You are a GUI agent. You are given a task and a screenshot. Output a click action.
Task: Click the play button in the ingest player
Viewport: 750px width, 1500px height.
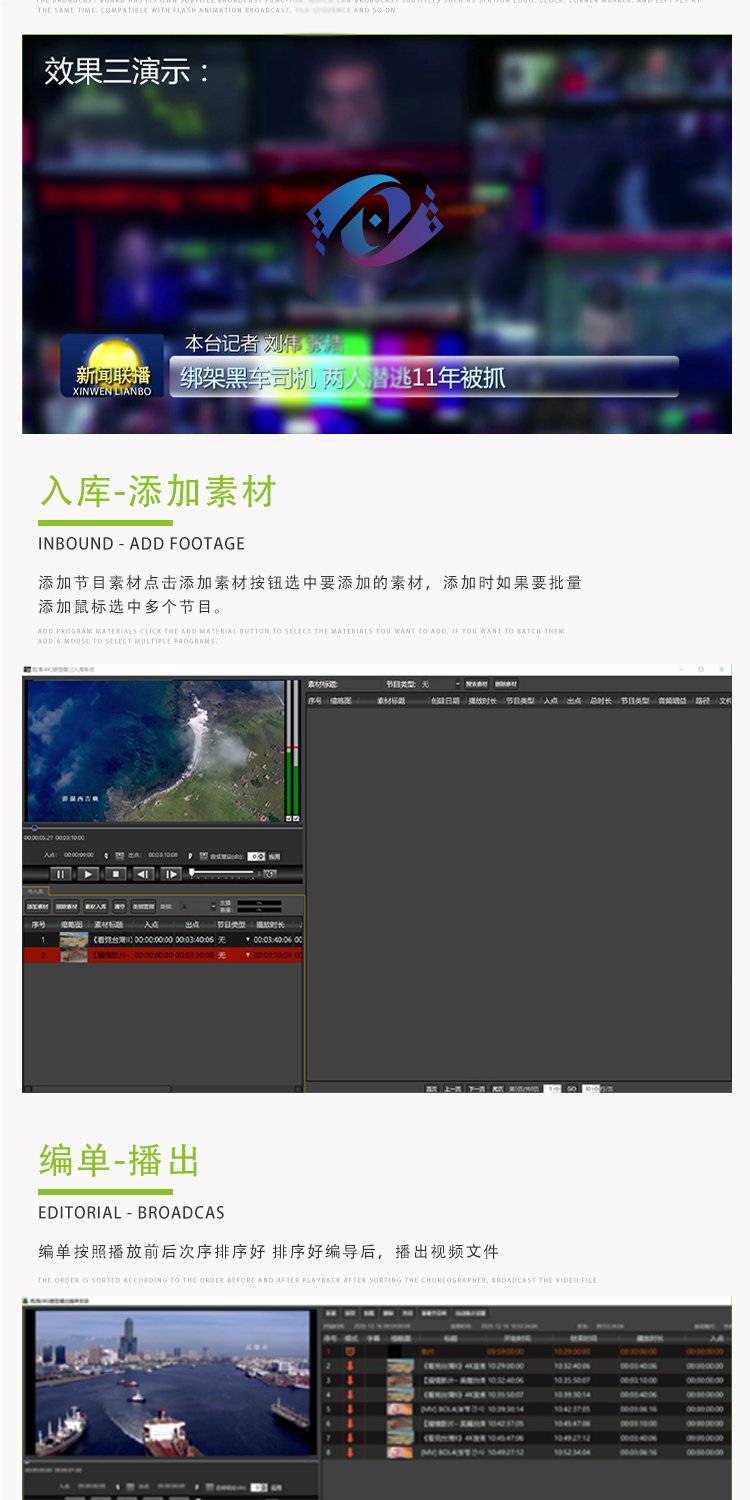[x=88, y=874]
